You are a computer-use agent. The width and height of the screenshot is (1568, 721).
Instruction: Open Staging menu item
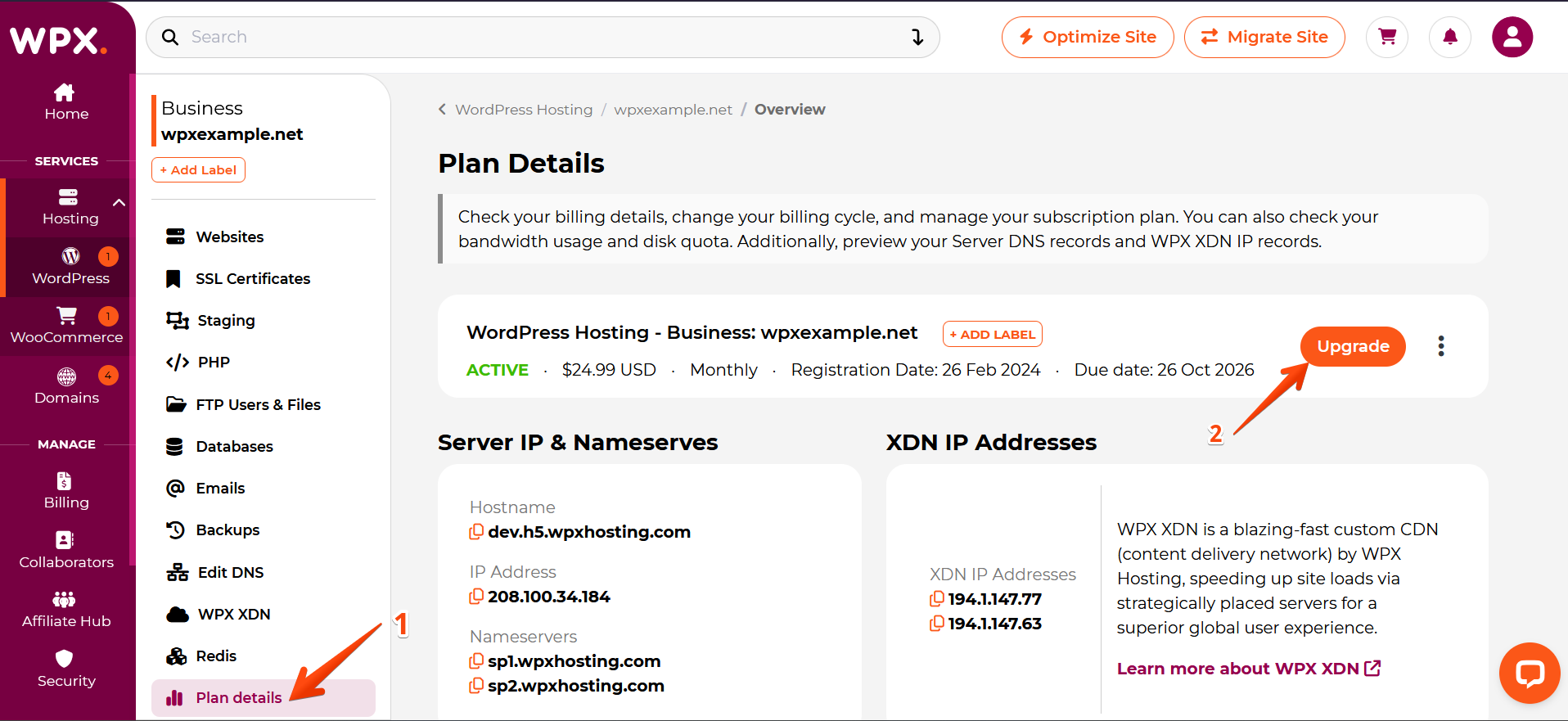pyautogui.click(x=263, y=320)
